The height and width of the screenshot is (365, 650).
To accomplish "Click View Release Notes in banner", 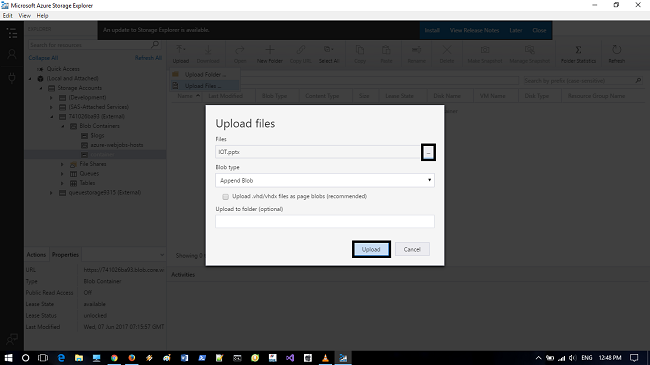I will [475, 30].
